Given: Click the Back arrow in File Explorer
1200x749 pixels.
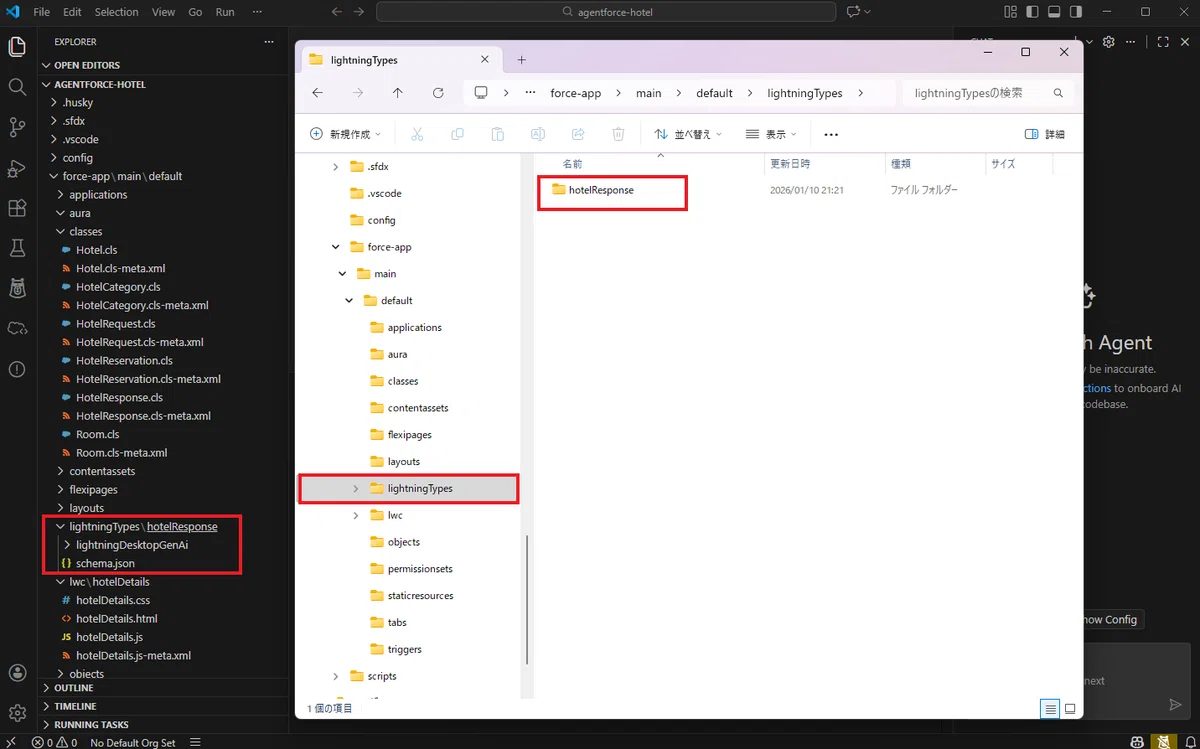Looking at the screenshot, I should coord(317,93).
